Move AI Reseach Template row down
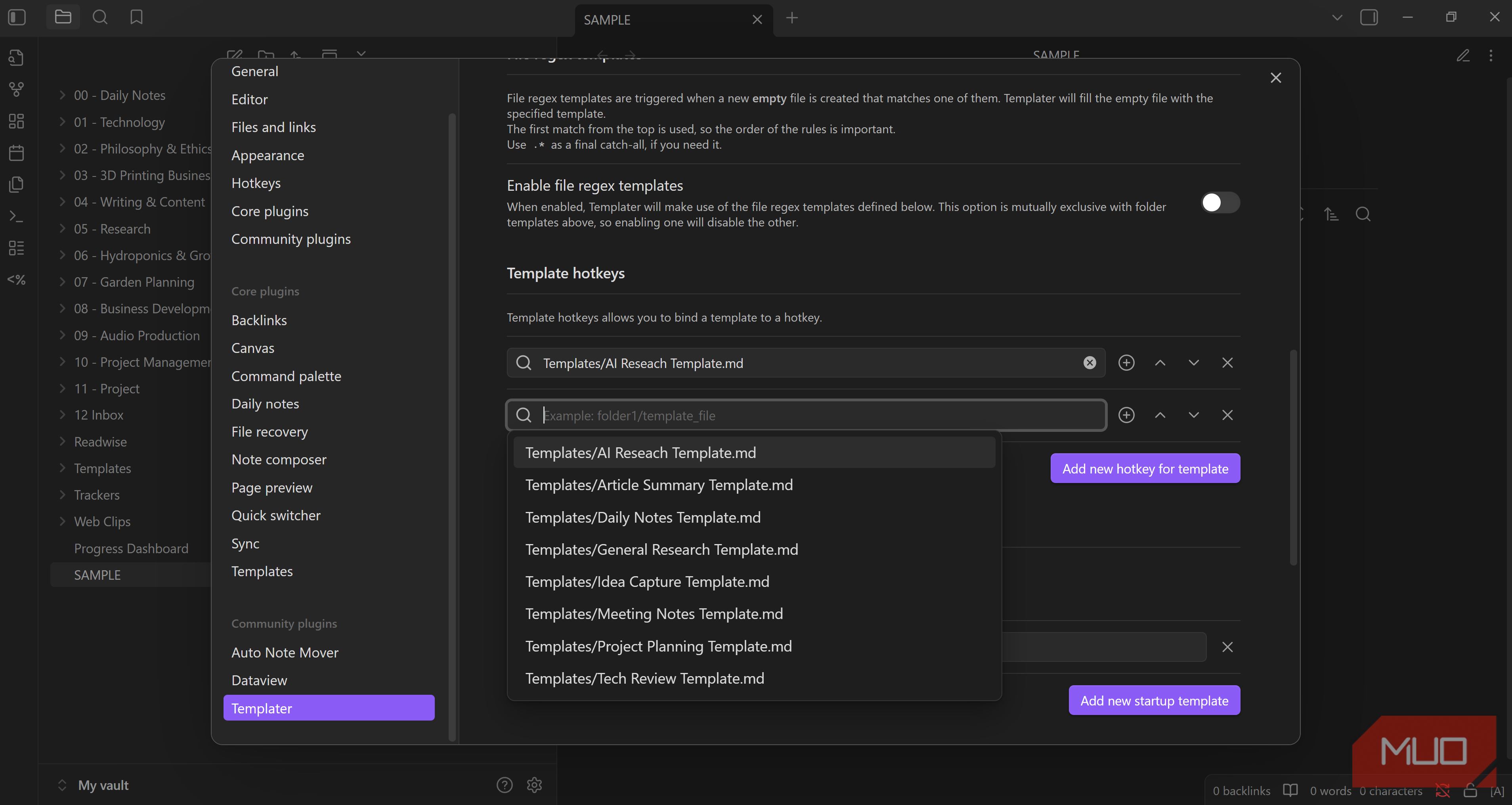Viewport: 1512px width, 805px height. click(1193, 363)
